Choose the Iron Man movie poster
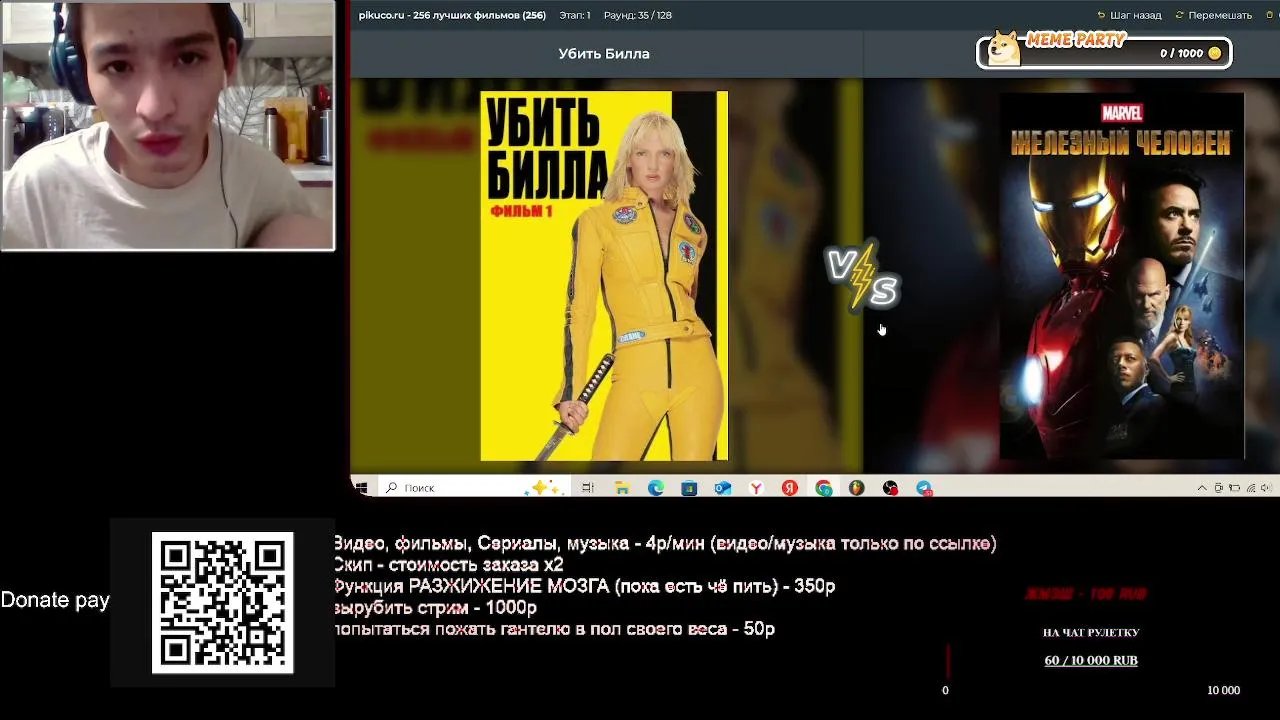The width and height of the screenshot is (1280, 720). click(1122, 276)
